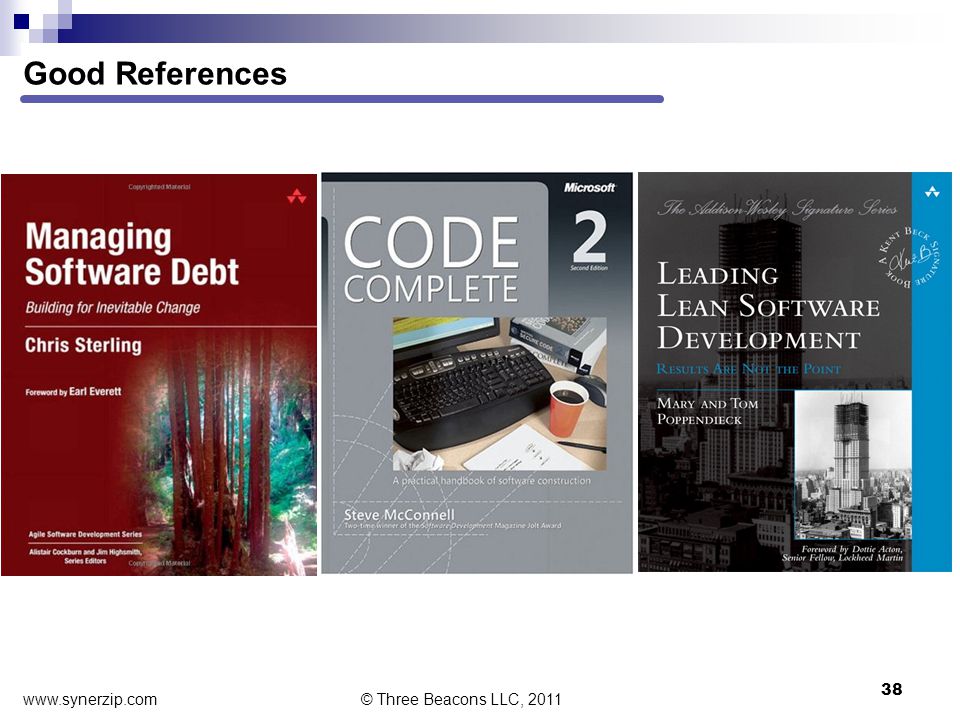This screenshot has width=960, height=720.
Task: Click the white Addison-Wesley logo on blue strip
Action: coord(932,192)
